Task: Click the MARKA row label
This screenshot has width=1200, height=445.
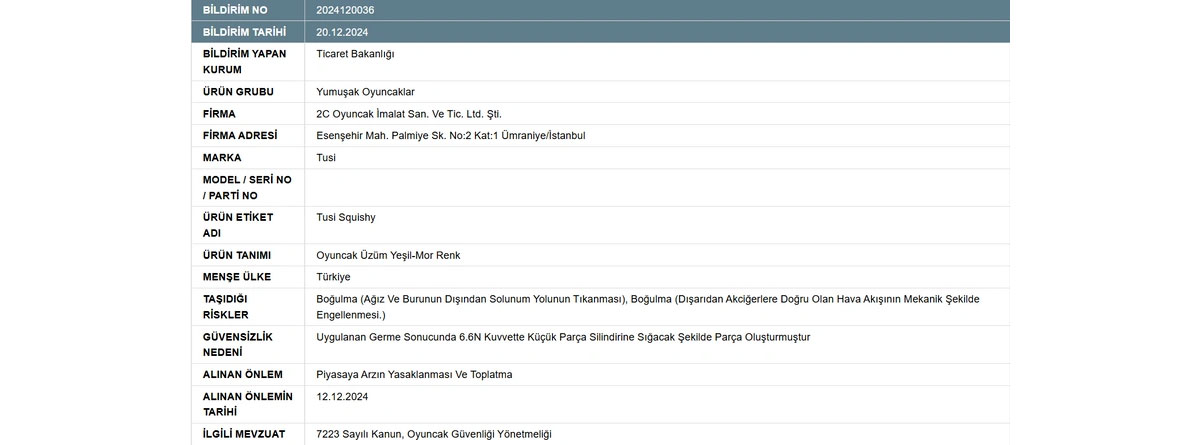Action: 222,158
